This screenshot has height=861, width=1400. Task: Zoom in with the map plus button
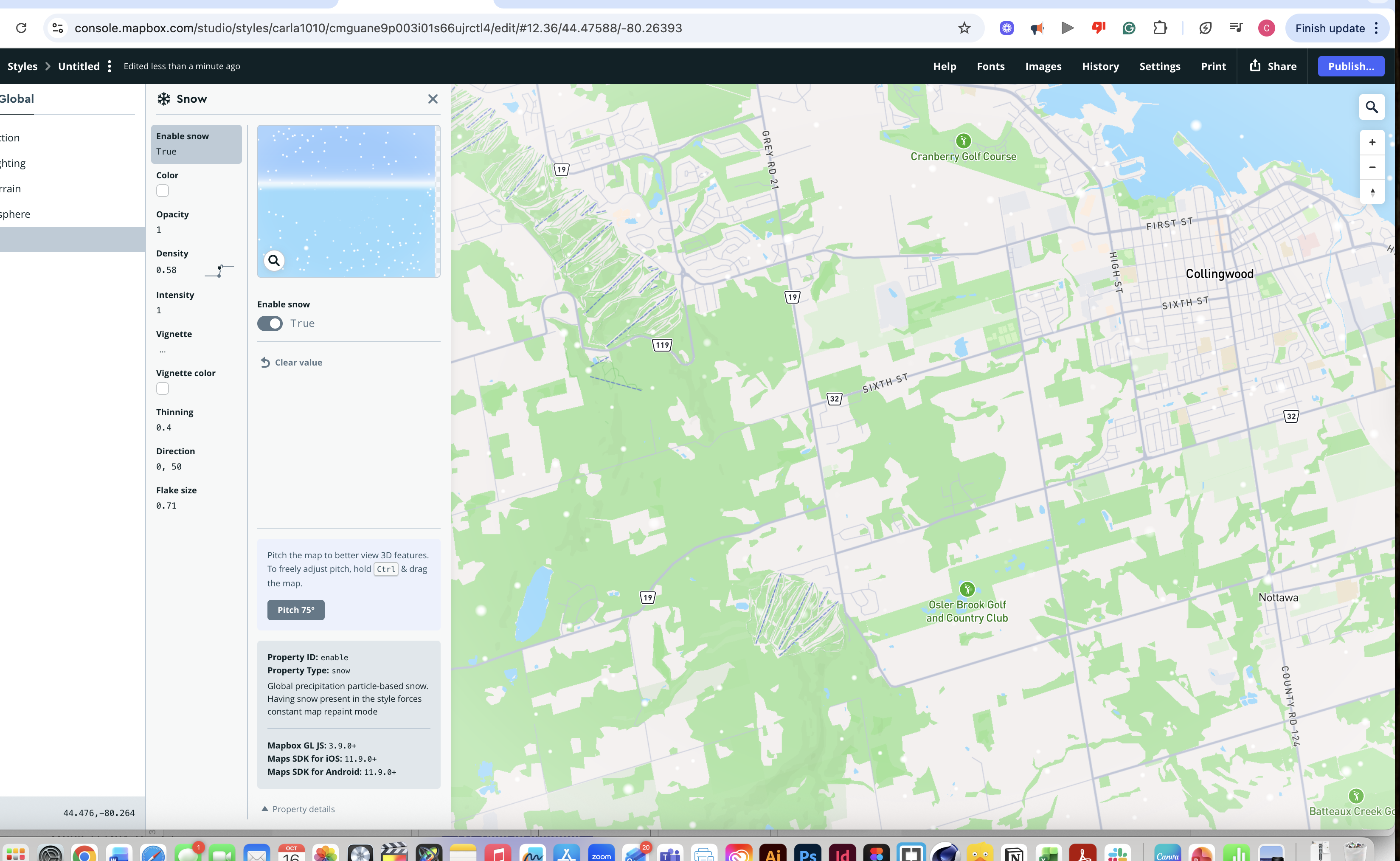[x=1372, y=142]
